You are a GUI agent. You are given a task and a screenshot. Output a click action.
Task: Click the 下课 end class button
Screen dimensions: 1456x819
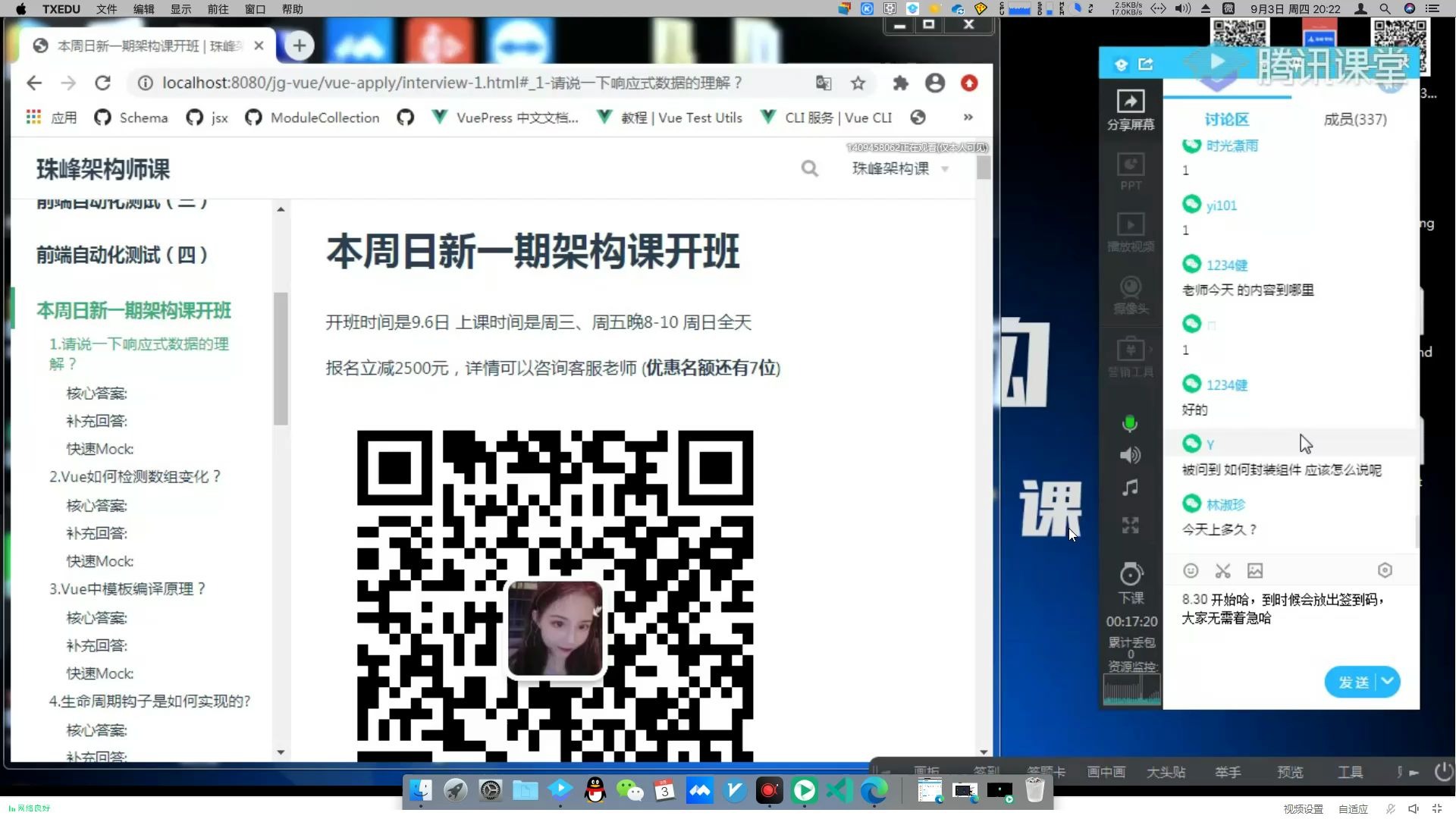(1131, 583)
